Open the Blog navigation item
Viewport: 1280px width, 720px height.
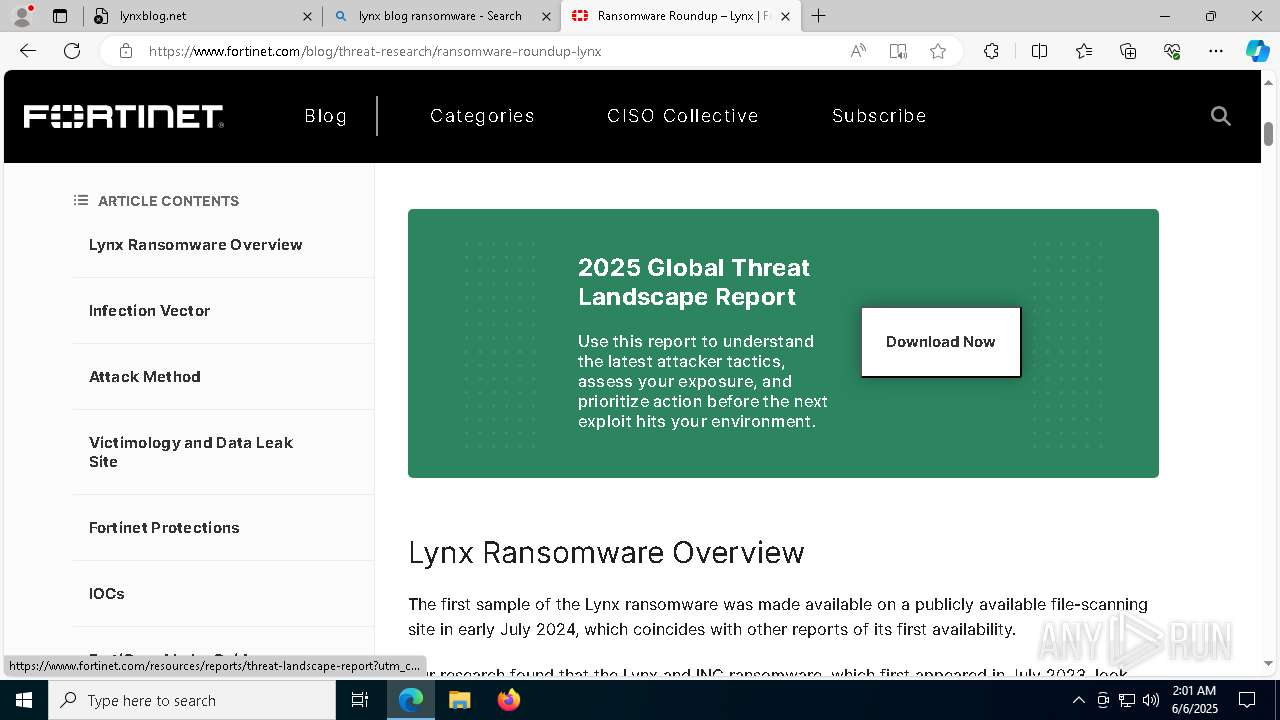(326, 116)
